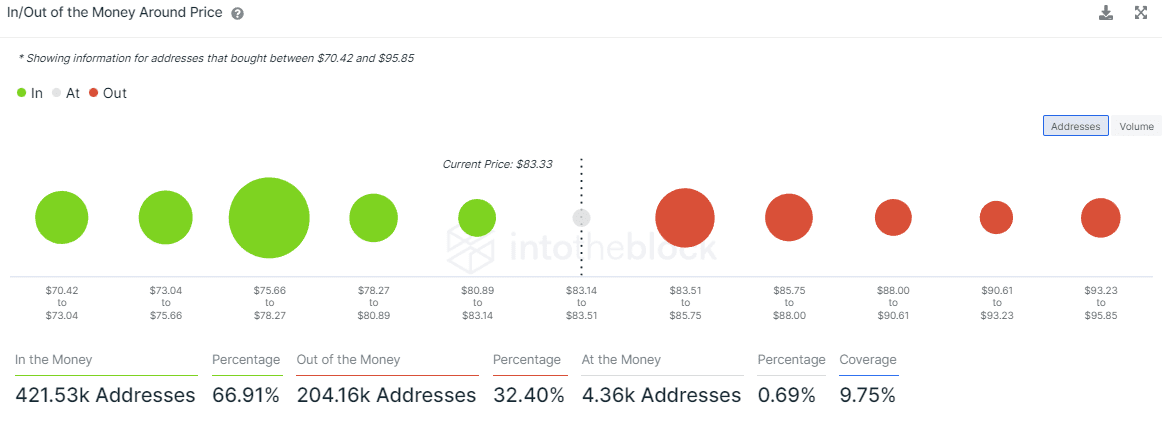
Task: Click the green bubble for $78.27 to $80.89
Action: [373, 218]
